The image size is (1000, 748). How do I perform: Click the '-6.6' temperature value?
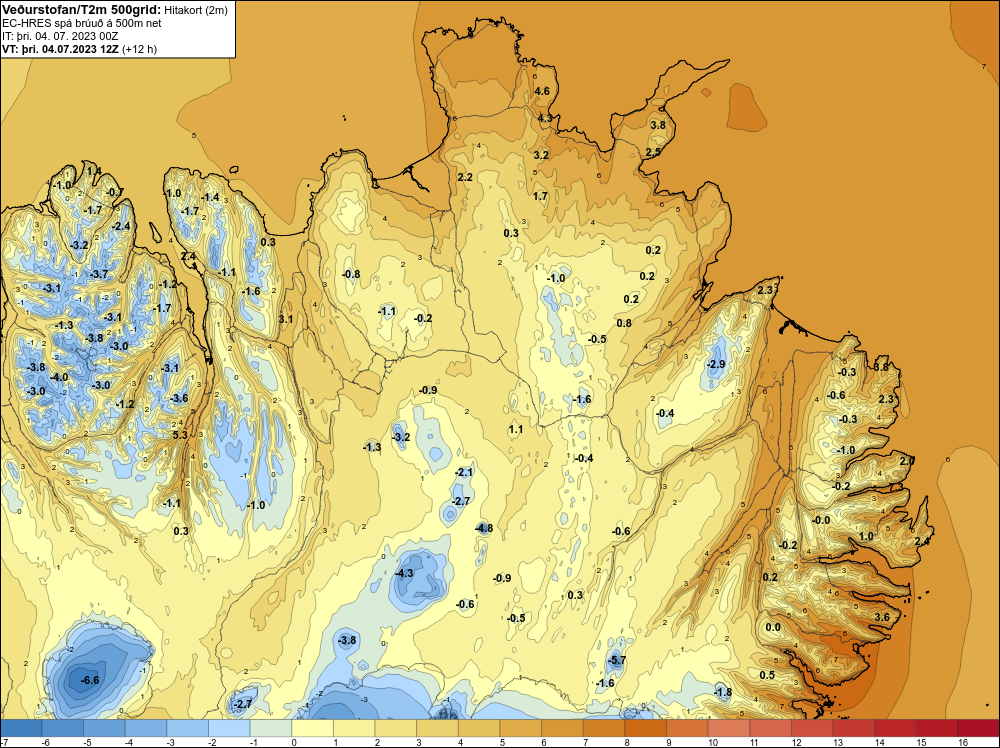coord(90,680)
